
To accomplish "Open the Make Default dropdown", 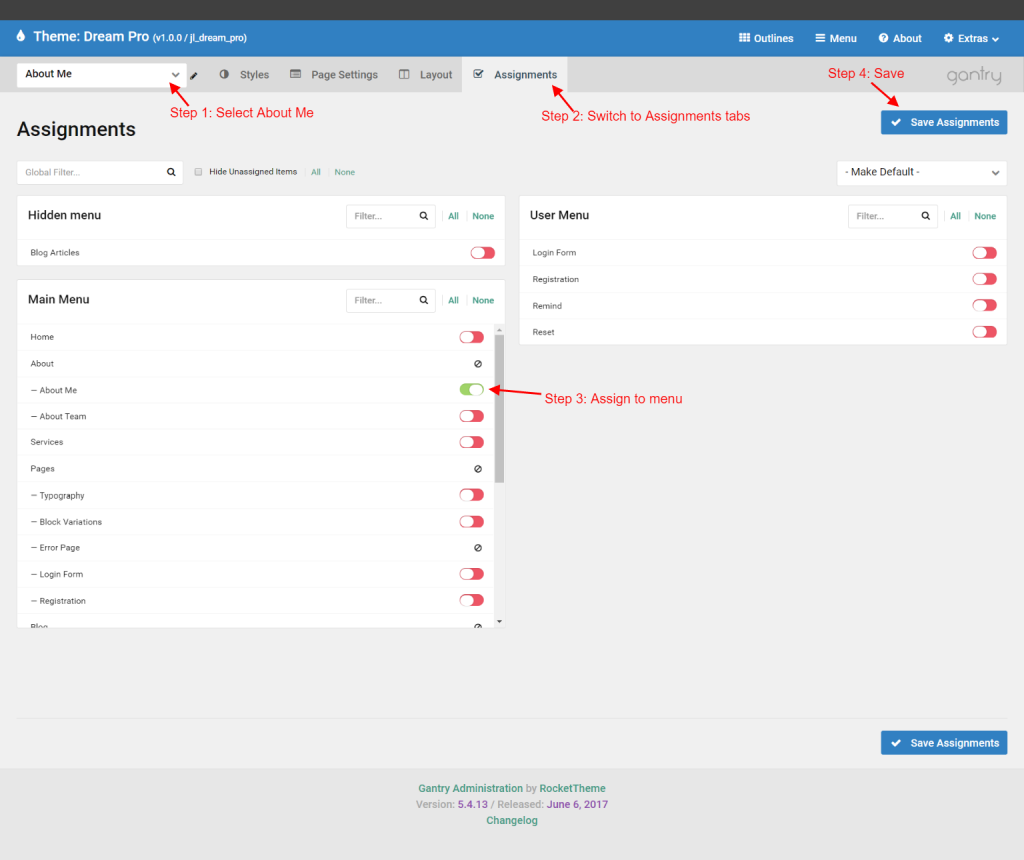I will pyautogui.click(x=920, y=172).
